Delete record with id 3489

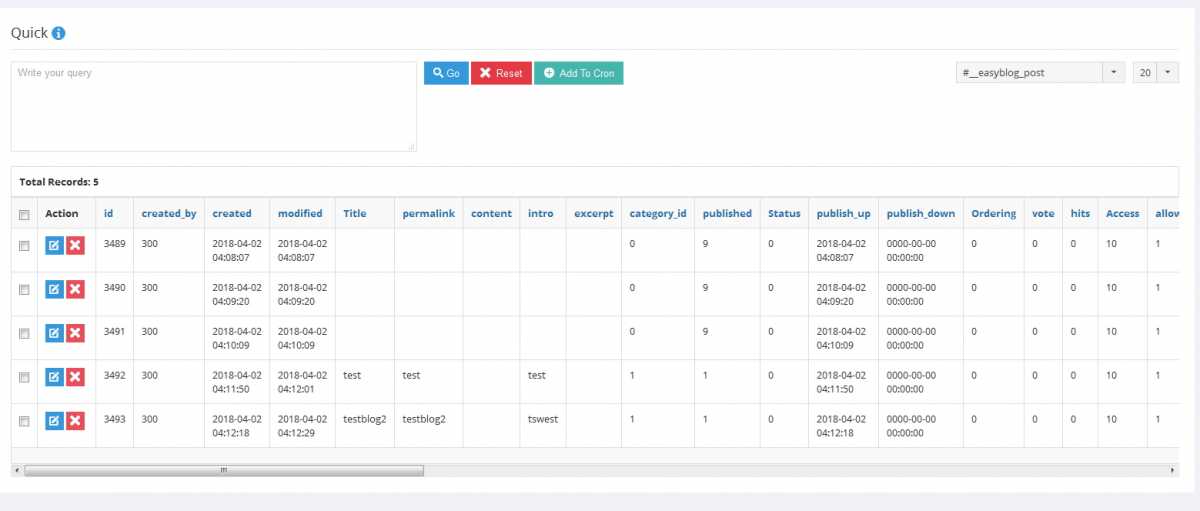coord(75,245)
